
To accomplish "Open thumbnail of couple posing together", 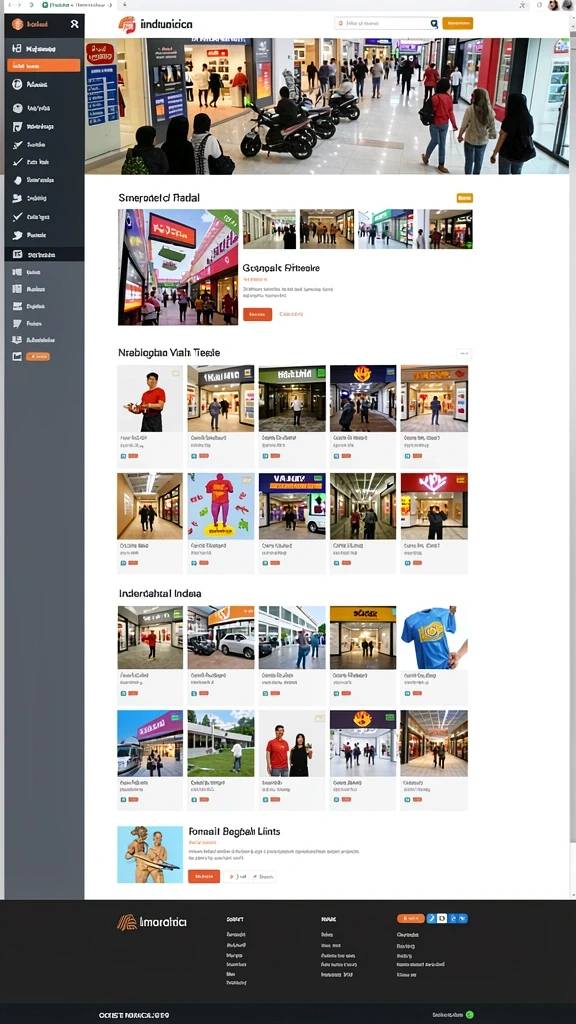I will pyautogui.click(x=292, y=743).
